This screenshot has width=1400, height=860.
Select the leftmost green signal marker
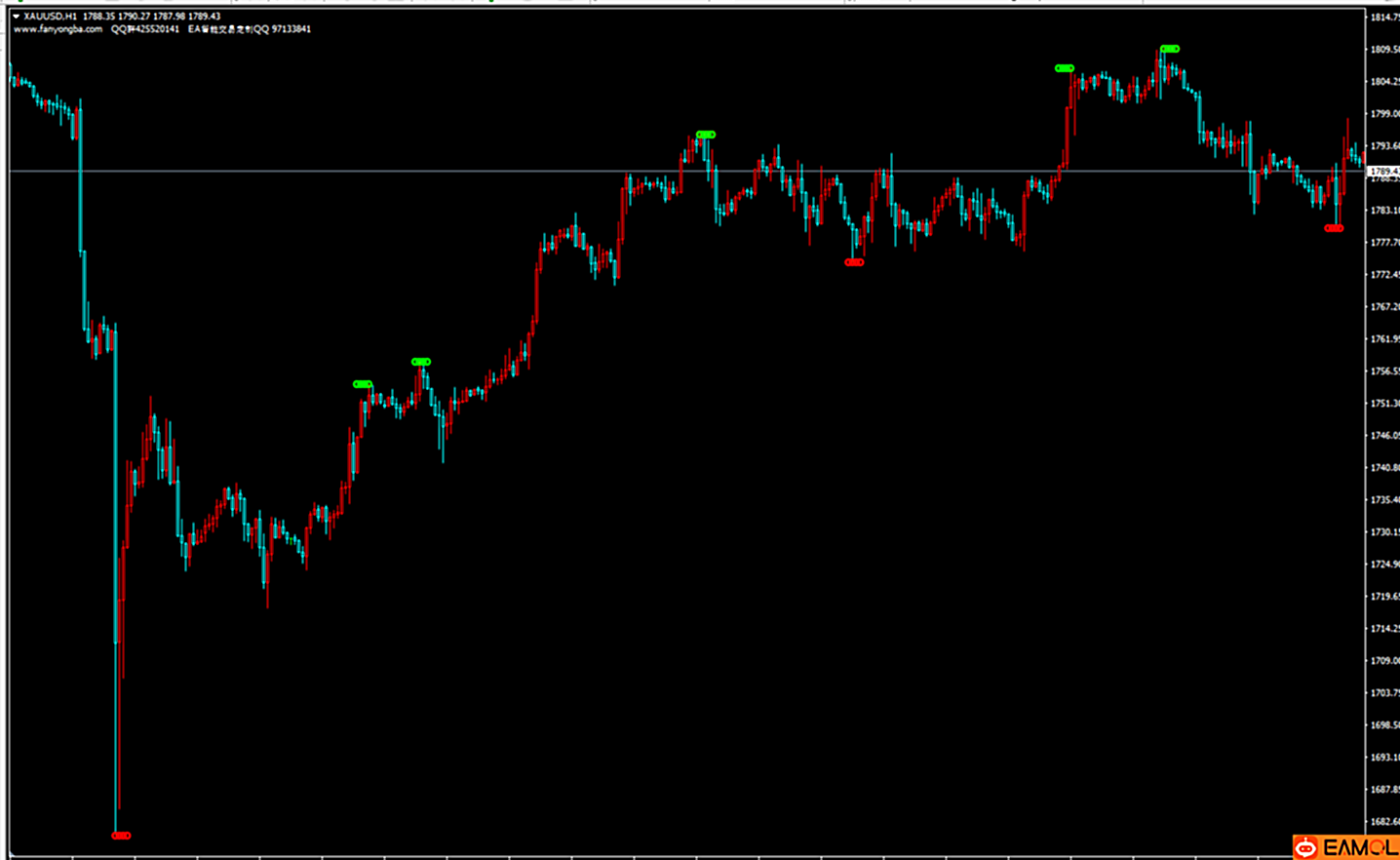coord(363,384)
